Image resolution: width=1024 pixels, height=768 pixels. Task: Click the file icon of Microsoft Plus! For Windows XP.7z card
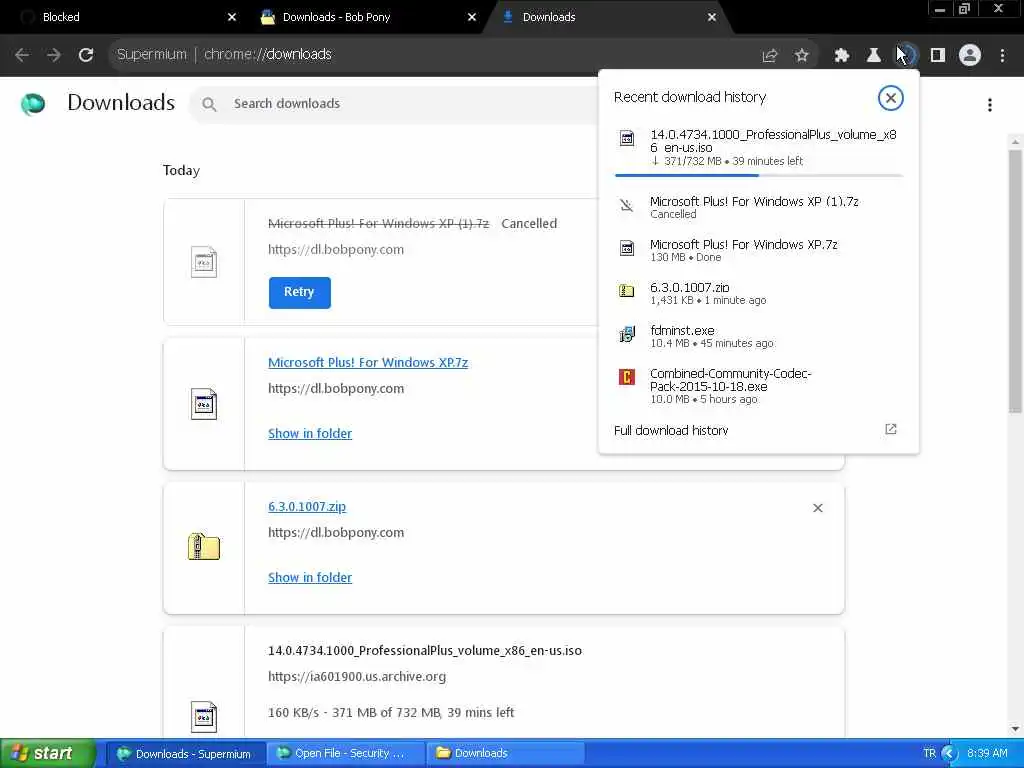pos(204,404)
